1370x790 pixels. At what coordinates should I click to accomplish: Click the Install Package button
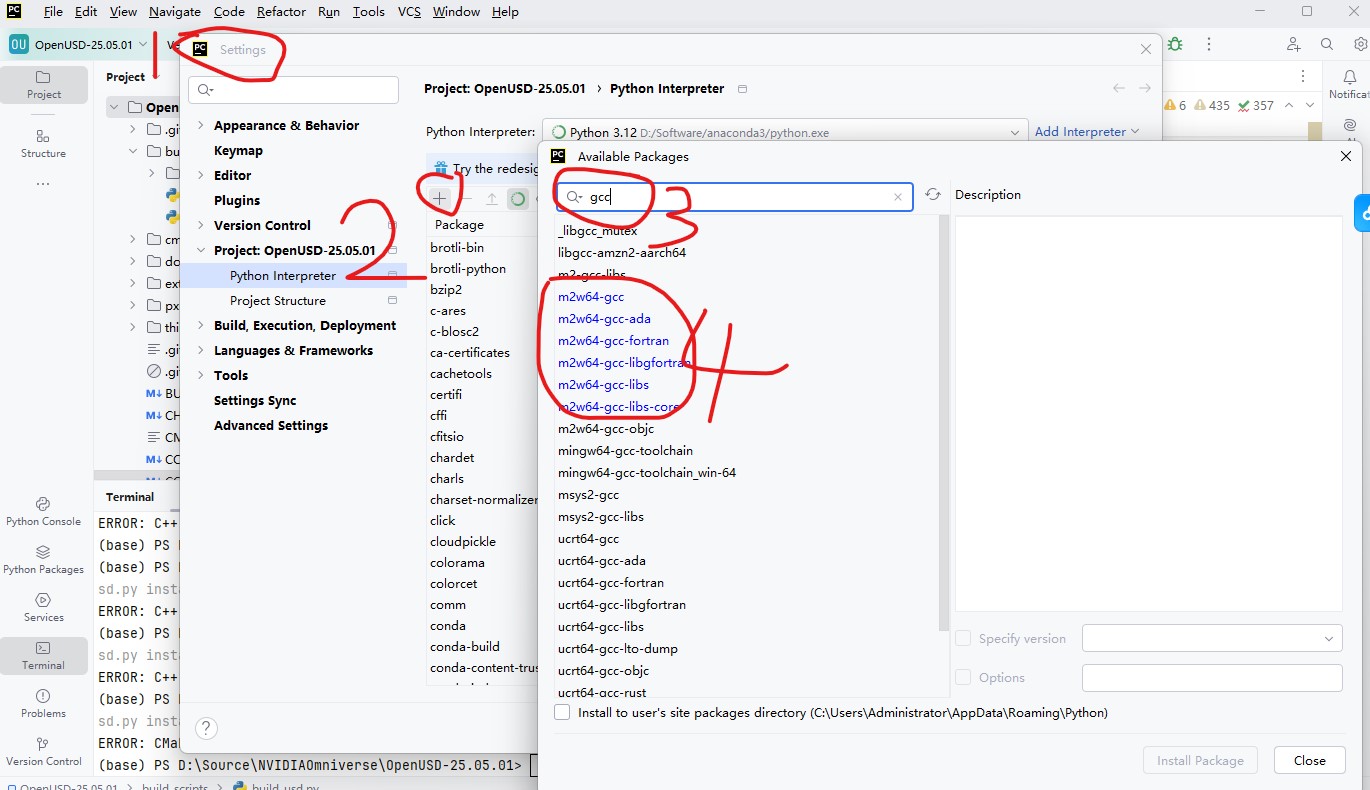point(1200,760)
